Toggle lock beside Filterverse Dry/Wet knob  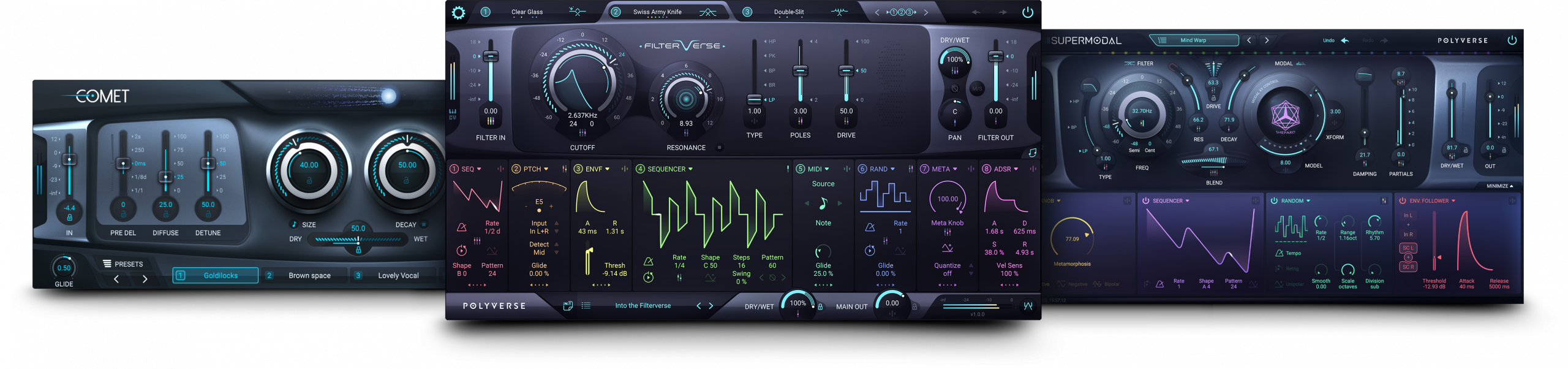(x=820, y=306)
